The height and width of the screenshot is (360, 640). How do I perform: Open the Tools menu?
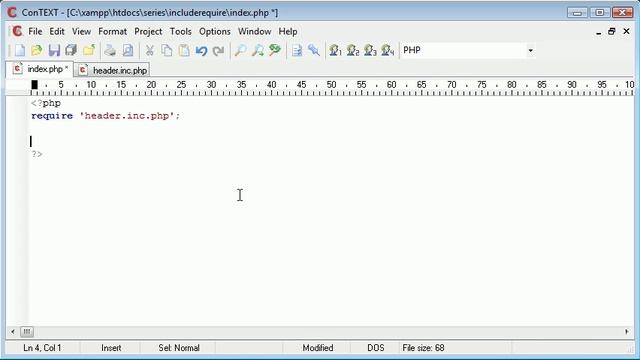[x=180, y=31]
